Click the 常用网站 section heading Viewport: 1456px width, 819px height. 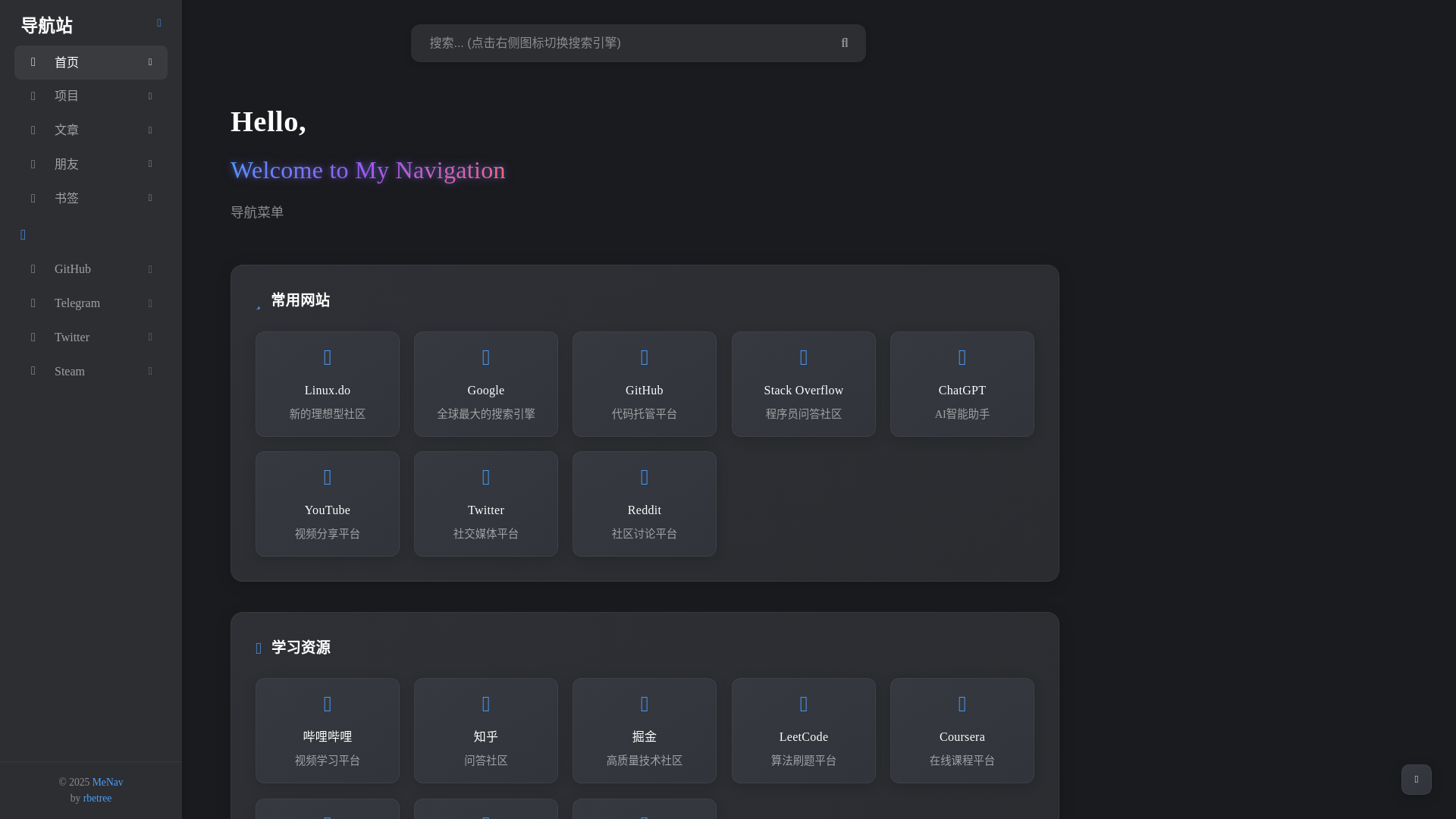pyautogui.click(x=300, y=300)
